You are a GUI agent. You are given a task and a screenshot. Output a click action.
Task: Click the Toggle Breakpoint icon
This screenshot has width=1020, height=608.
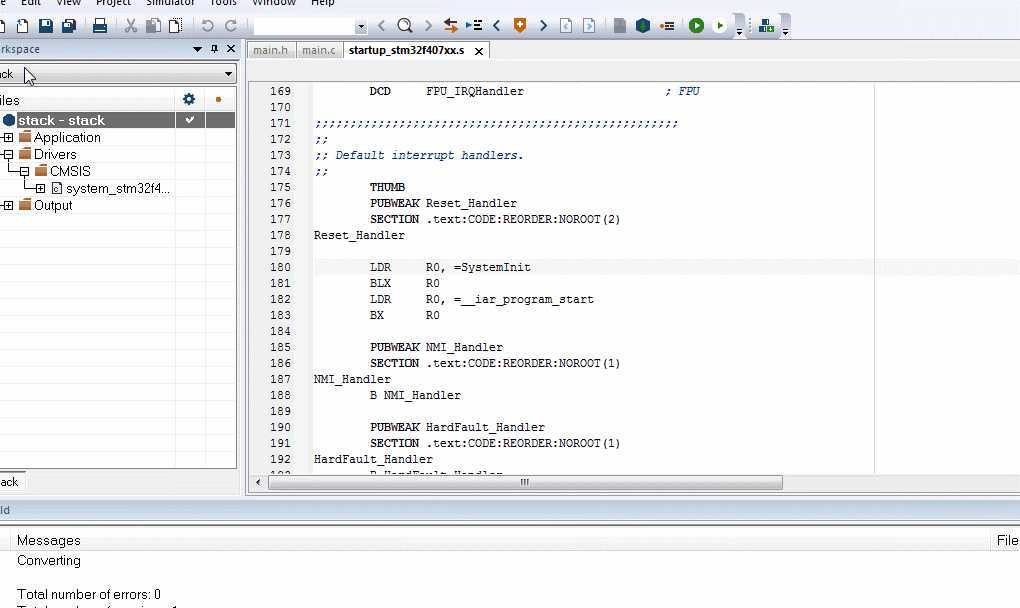point(667,26)
